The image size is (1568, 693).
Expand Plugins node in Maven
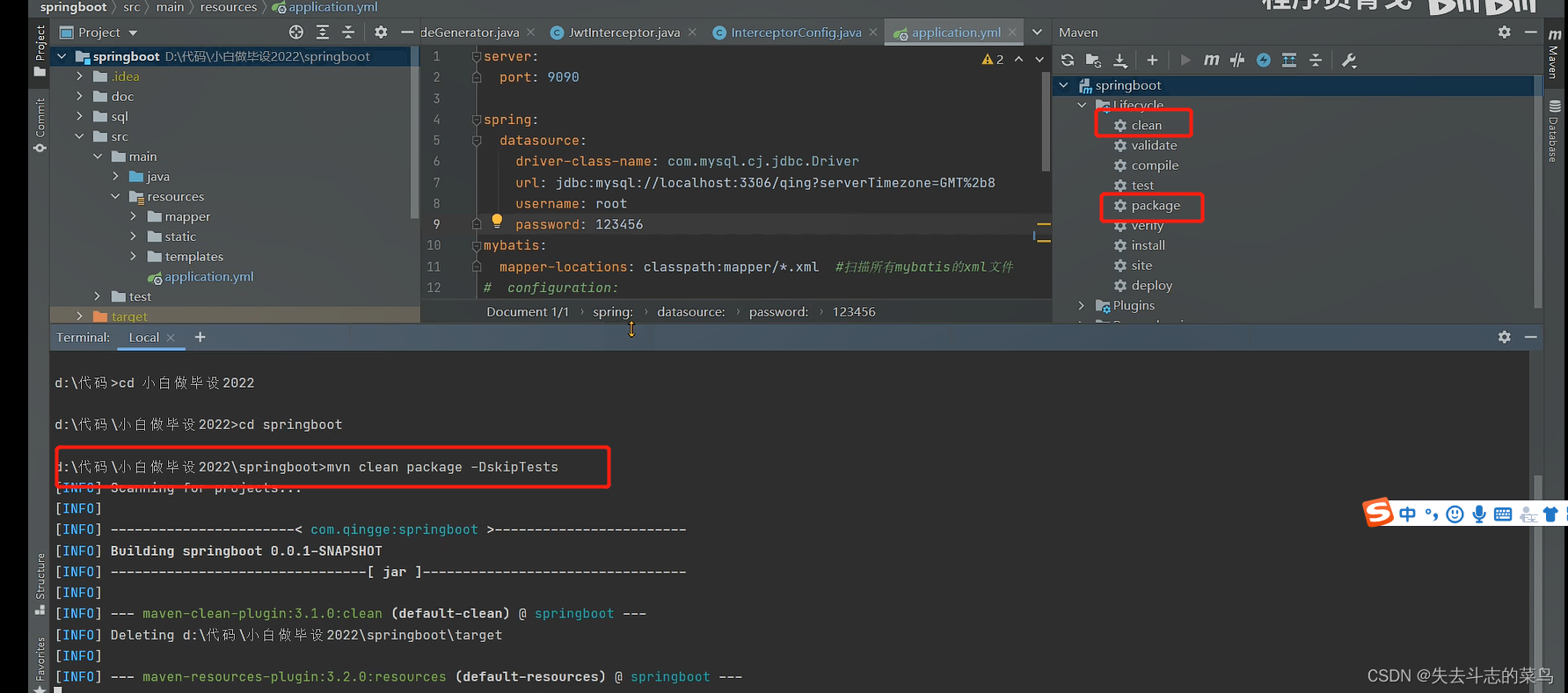point(1083,305)
